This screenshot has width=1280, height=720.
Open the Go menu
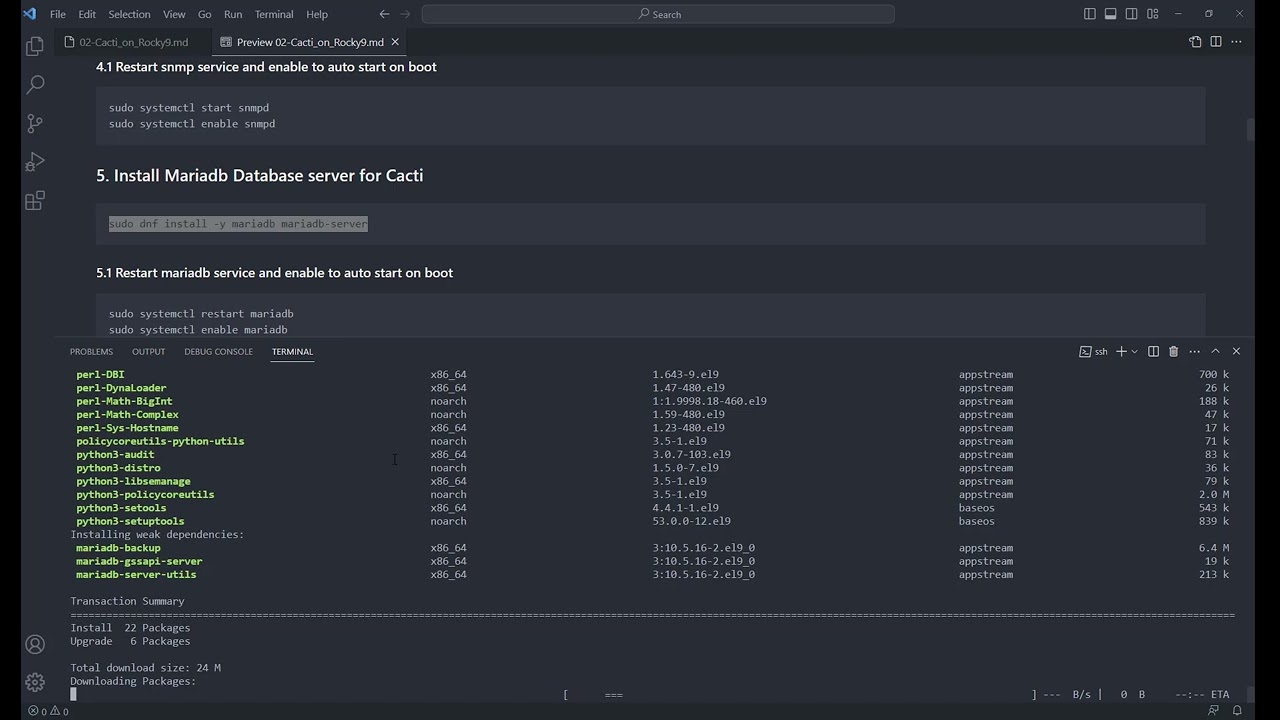[x=205, y=14]
